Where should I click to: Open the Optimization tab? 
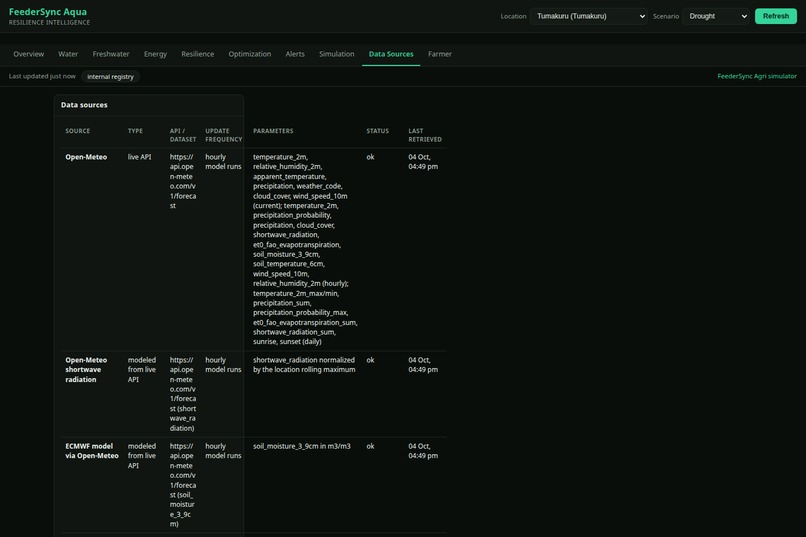tap(250, 54)
